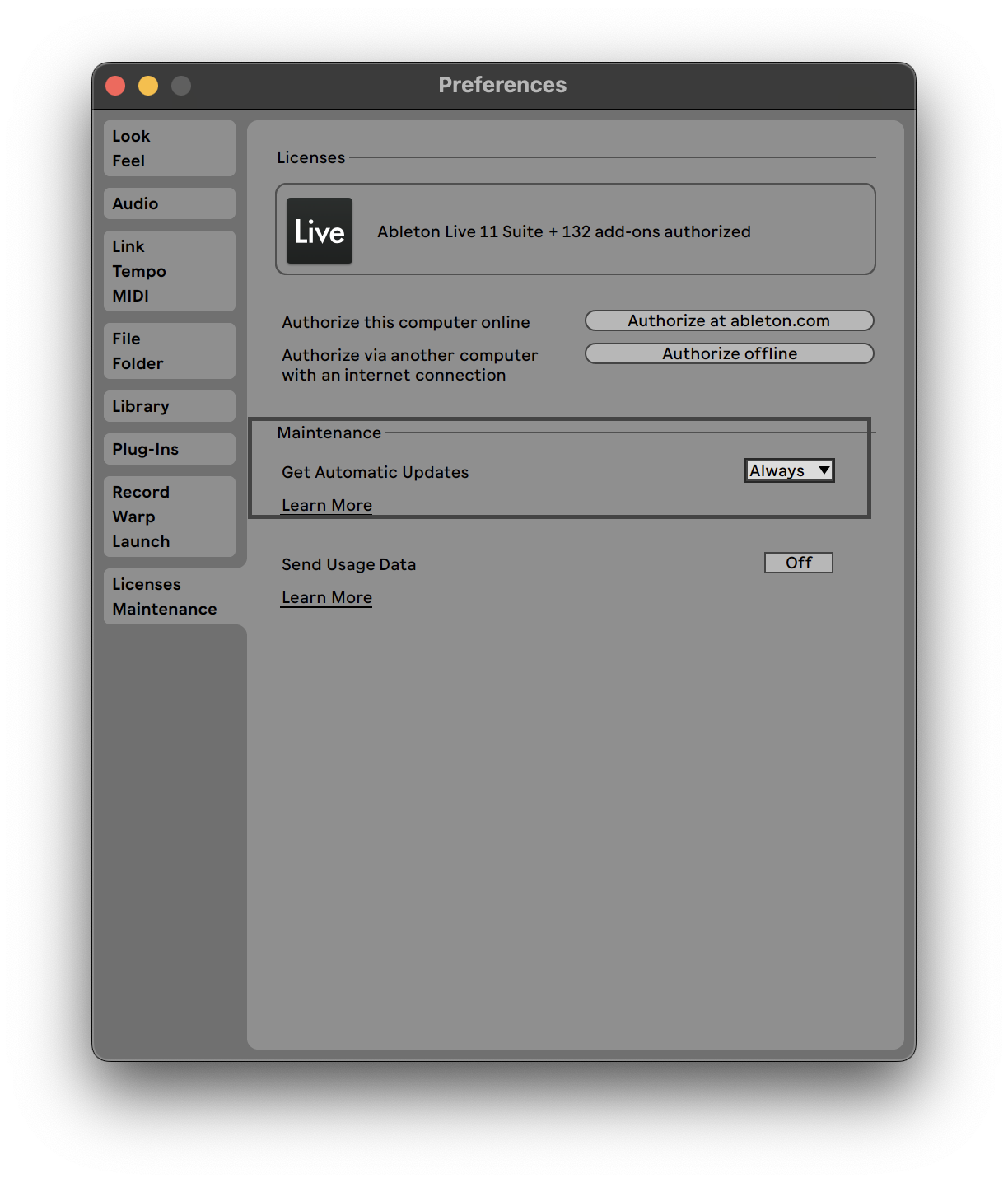This screenshot has width=1008, height=1183.
Task: Click the Send Usage Data label
Action: tap(349, 564)
